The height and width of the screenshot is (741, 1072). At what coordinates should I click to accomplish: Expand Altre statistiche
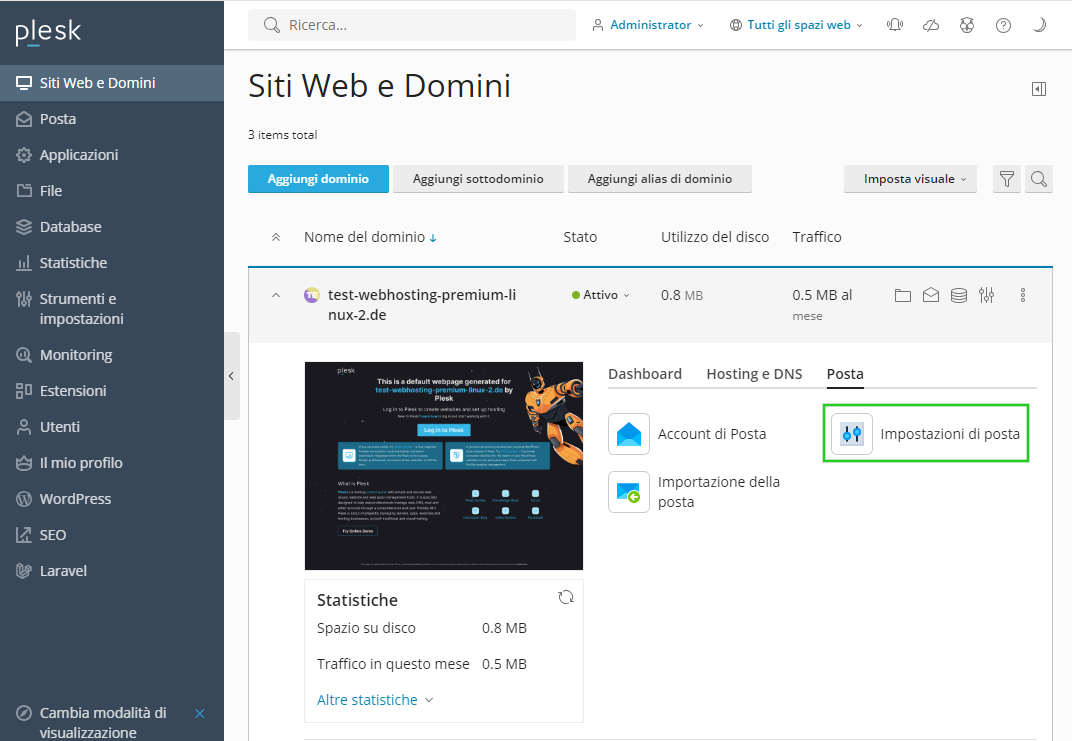pos(375,701)
